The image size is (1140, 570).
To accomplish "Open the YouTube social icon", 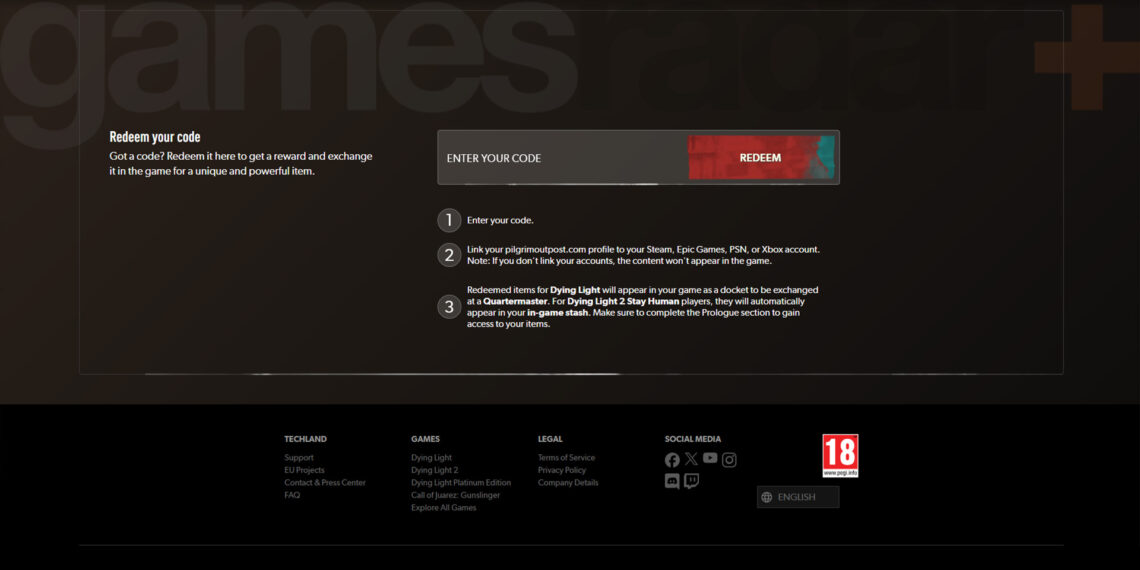I will (710, 458).
